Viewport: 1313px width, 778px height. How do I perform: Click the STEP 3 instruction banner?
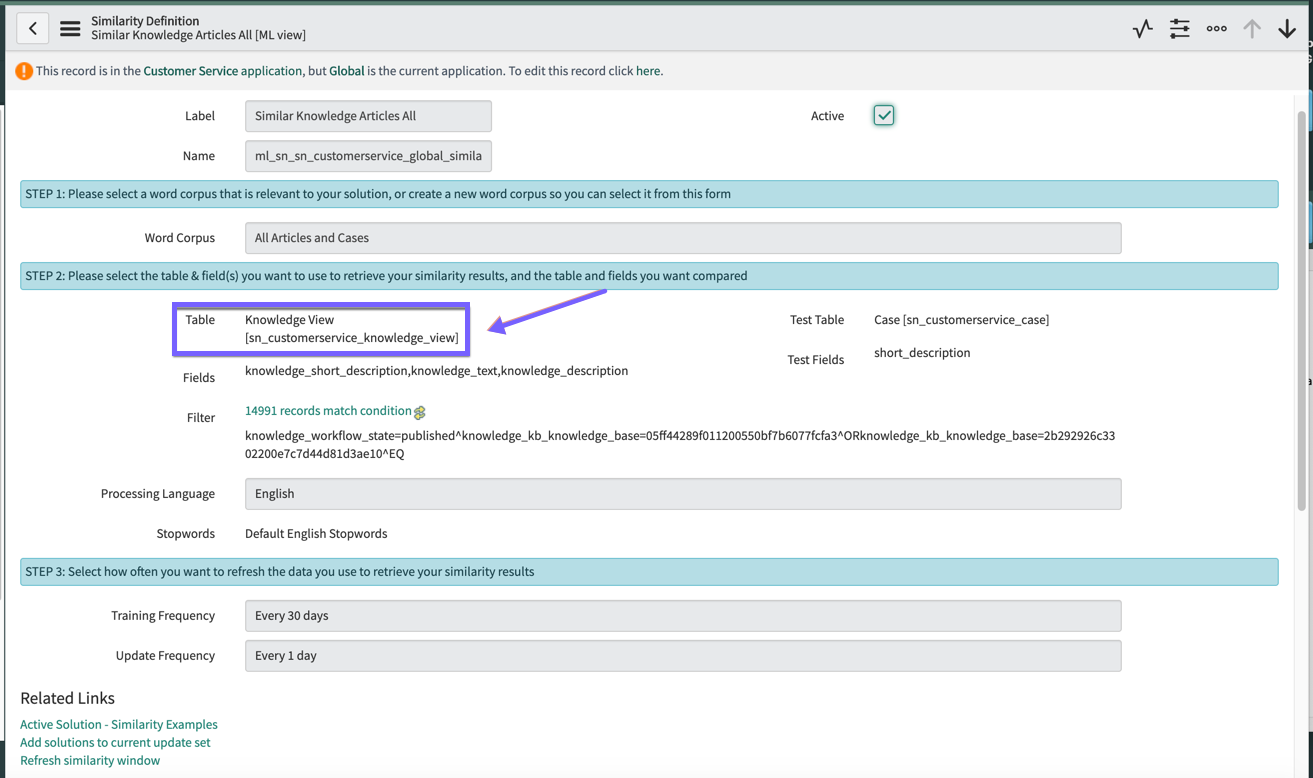pos(649,572)
